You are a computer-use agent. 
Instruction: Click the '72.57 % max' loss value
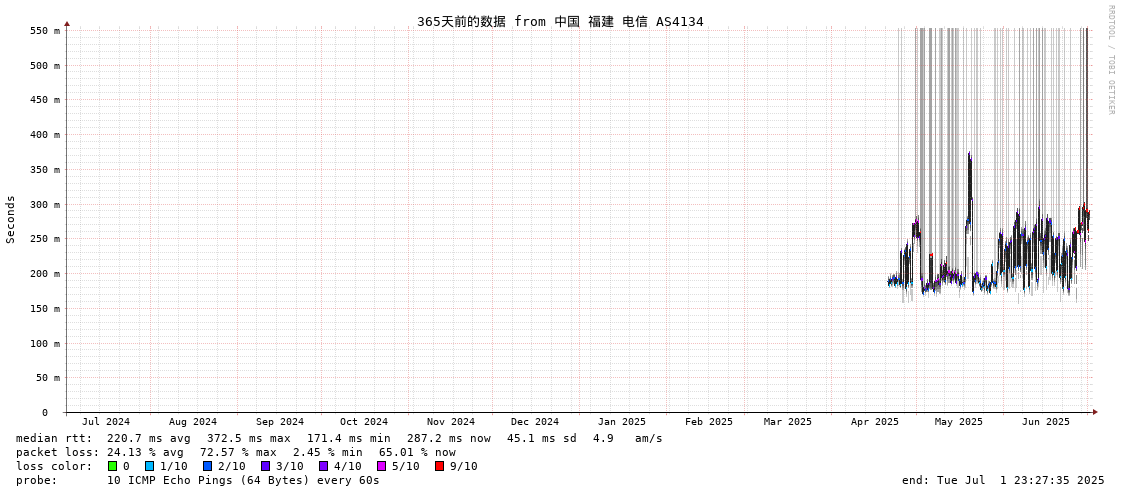tap(239, 453)
